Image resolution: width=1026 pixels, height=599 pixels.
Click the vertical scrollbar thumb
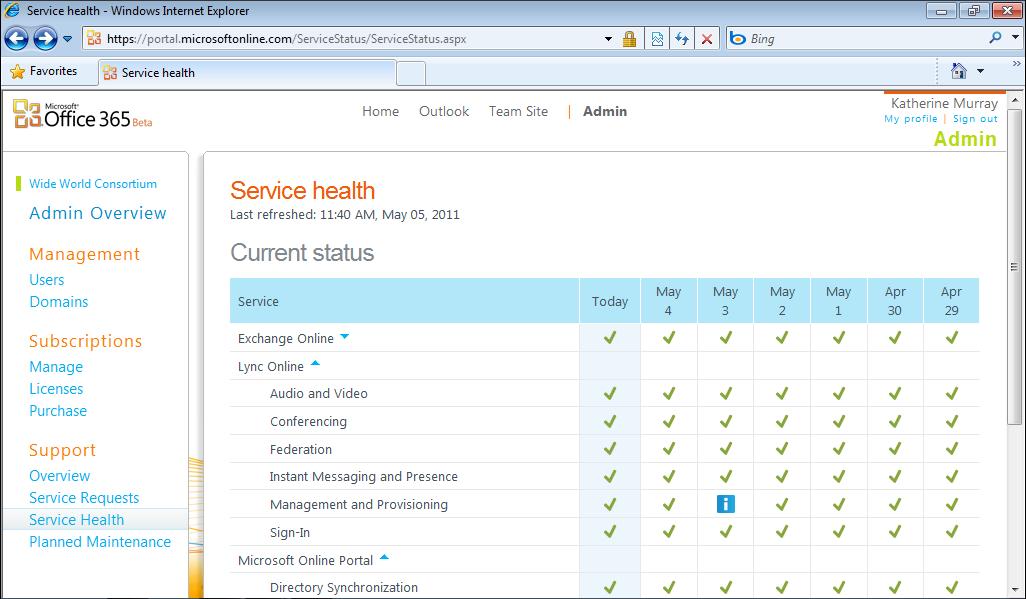coord(1014,267)
